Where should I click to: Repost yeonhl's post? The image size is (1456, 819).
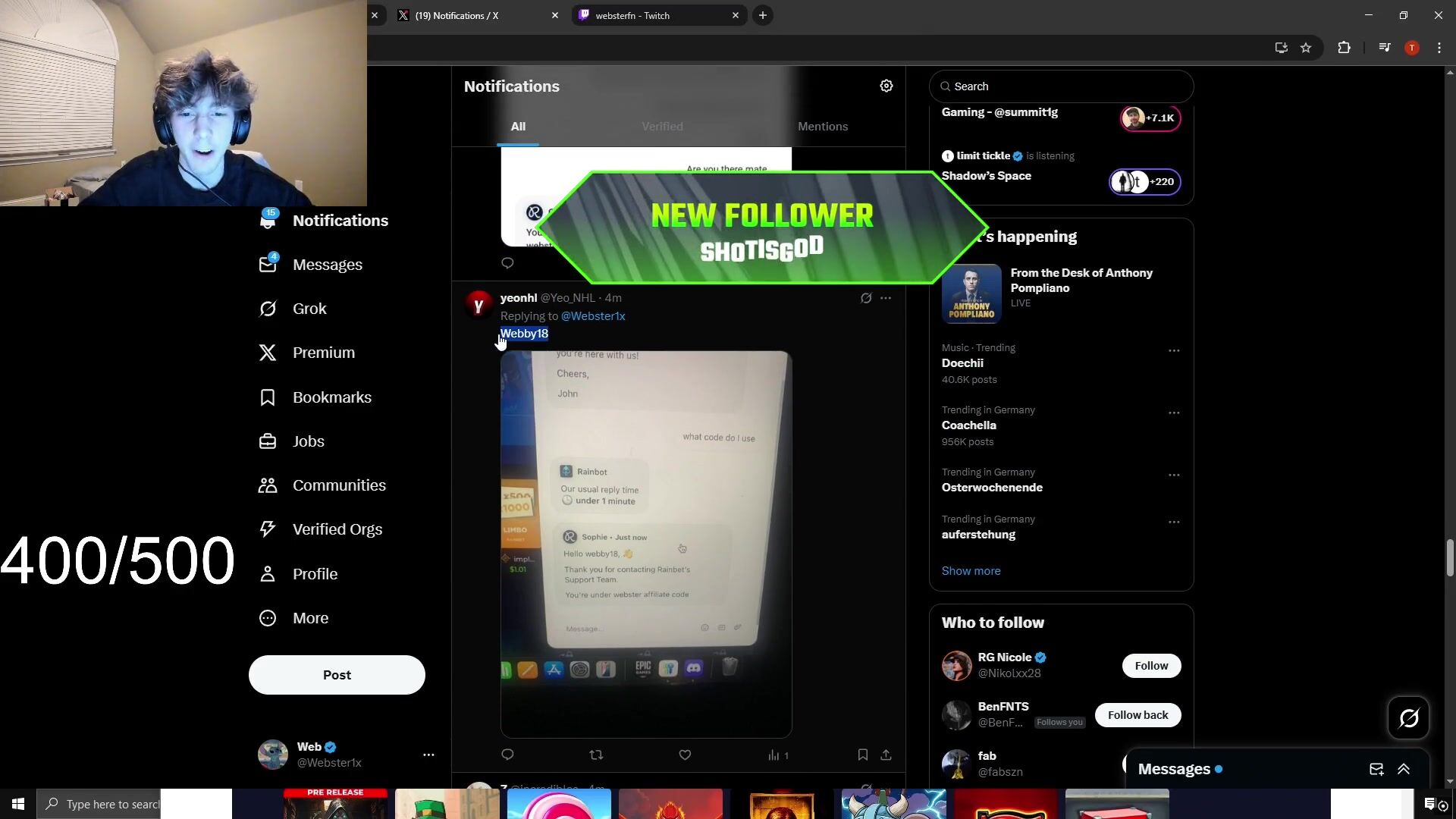596,755
